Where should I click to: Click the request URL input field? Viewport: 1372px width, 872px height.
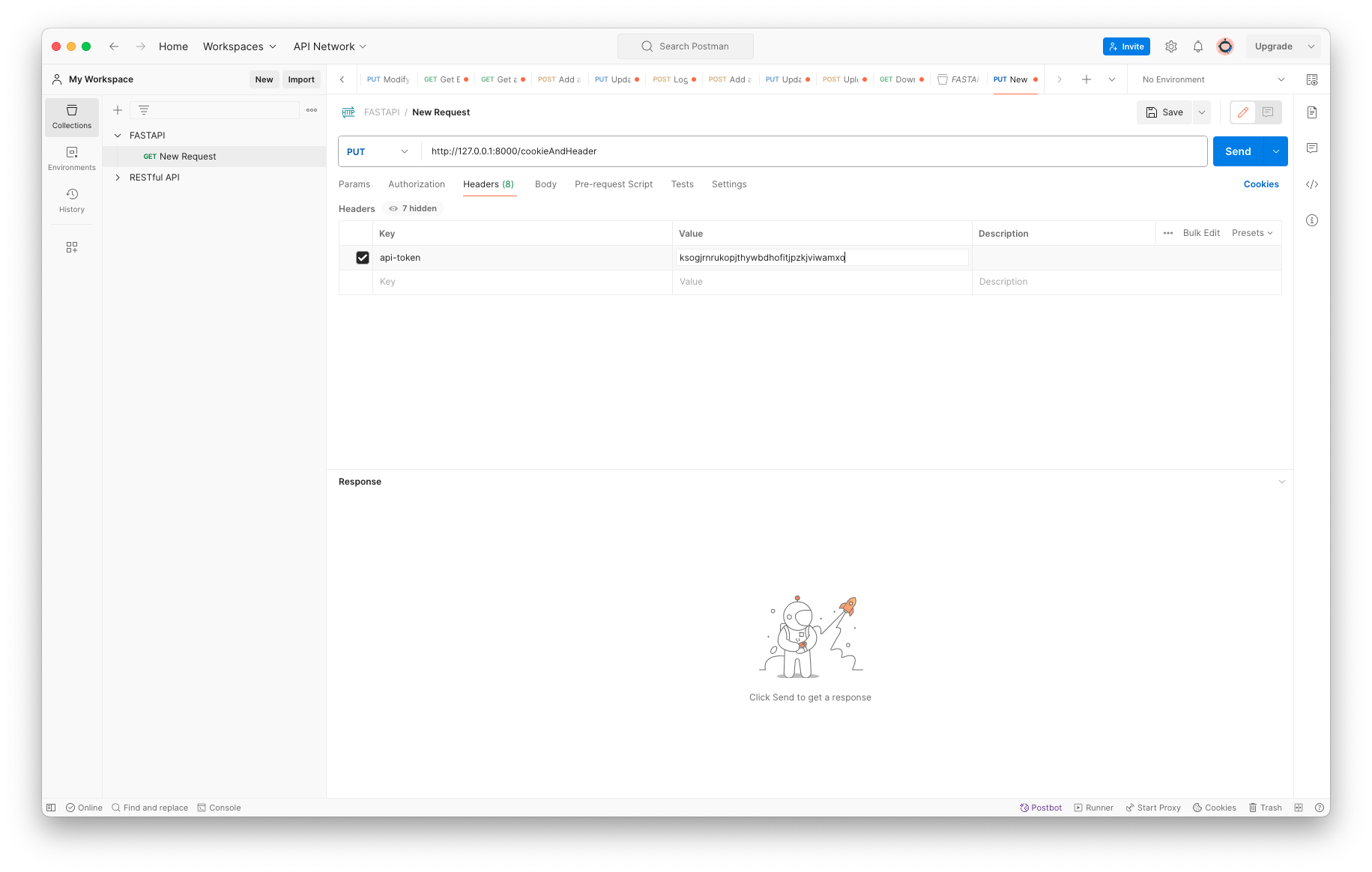pyautogui.click(x=814, y=151)
